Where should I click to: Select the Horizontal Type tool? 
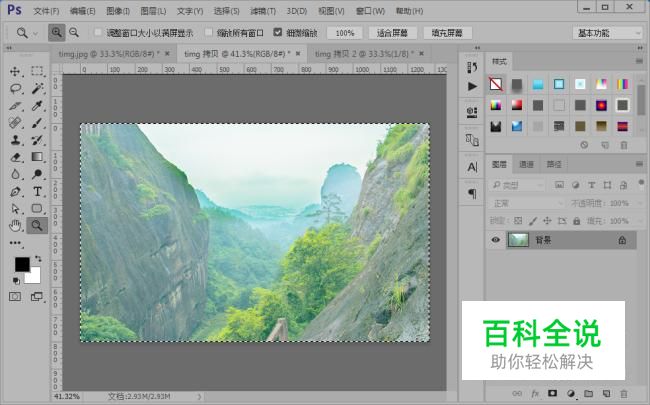pyautogui.click(x=37, y=192)
